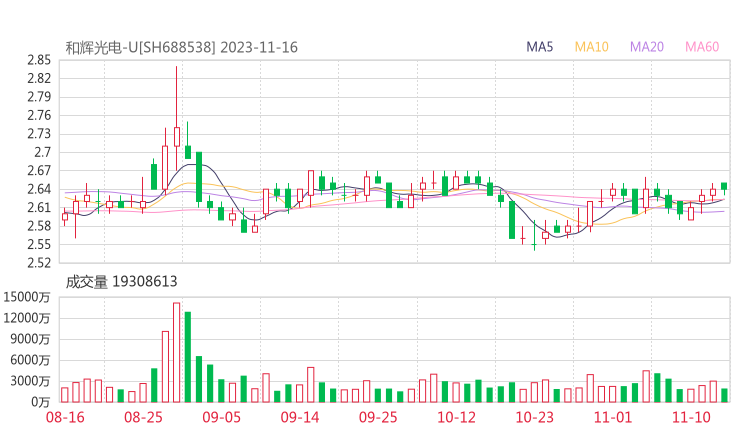The height and width of the screenshot is (440, 740).
Task: Click the 2.7 price axis label
Action: pyautogui.click(x=42, y=152)
